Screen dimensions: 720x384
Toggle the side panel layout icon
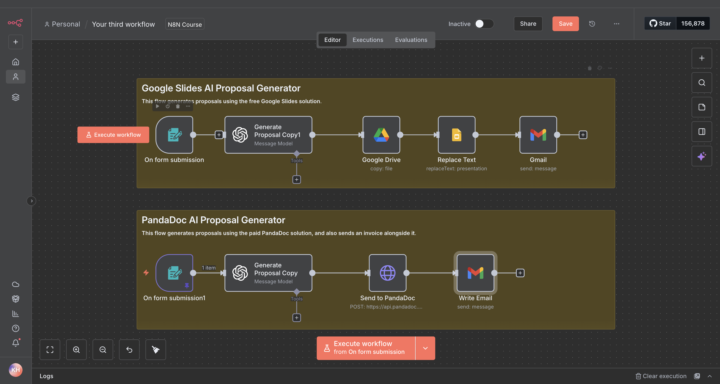(x=702, y=132)
